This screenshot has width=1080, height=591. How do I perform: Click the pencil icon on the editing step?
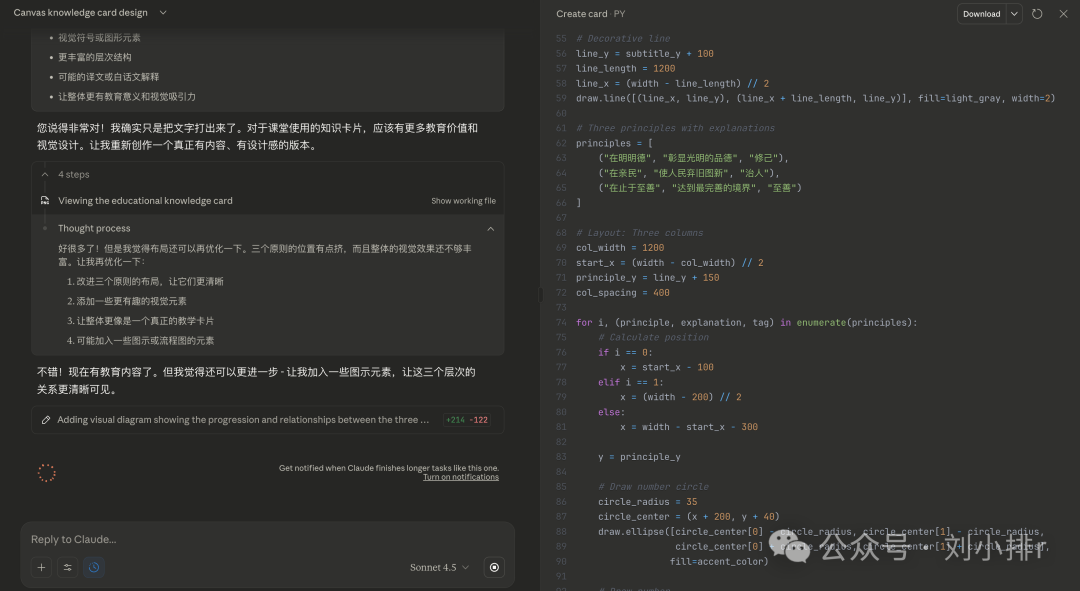[46, 420]
